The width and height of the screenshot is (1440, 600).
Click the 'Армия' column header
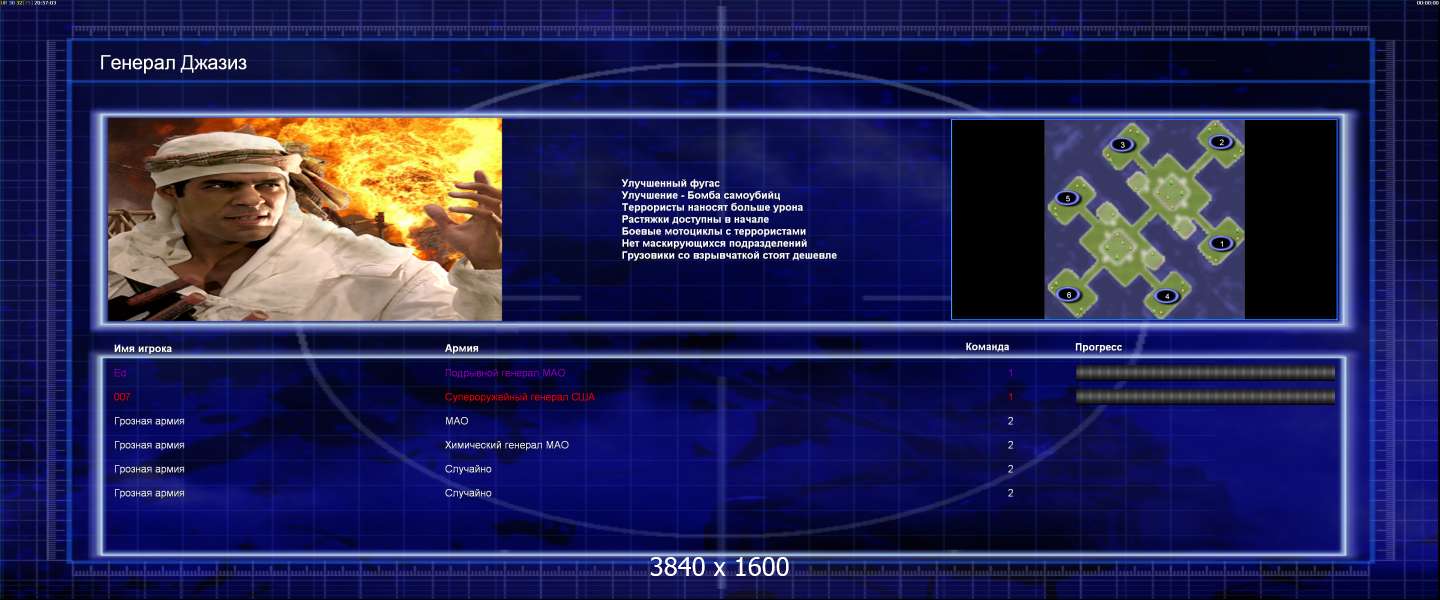[462, 349]
